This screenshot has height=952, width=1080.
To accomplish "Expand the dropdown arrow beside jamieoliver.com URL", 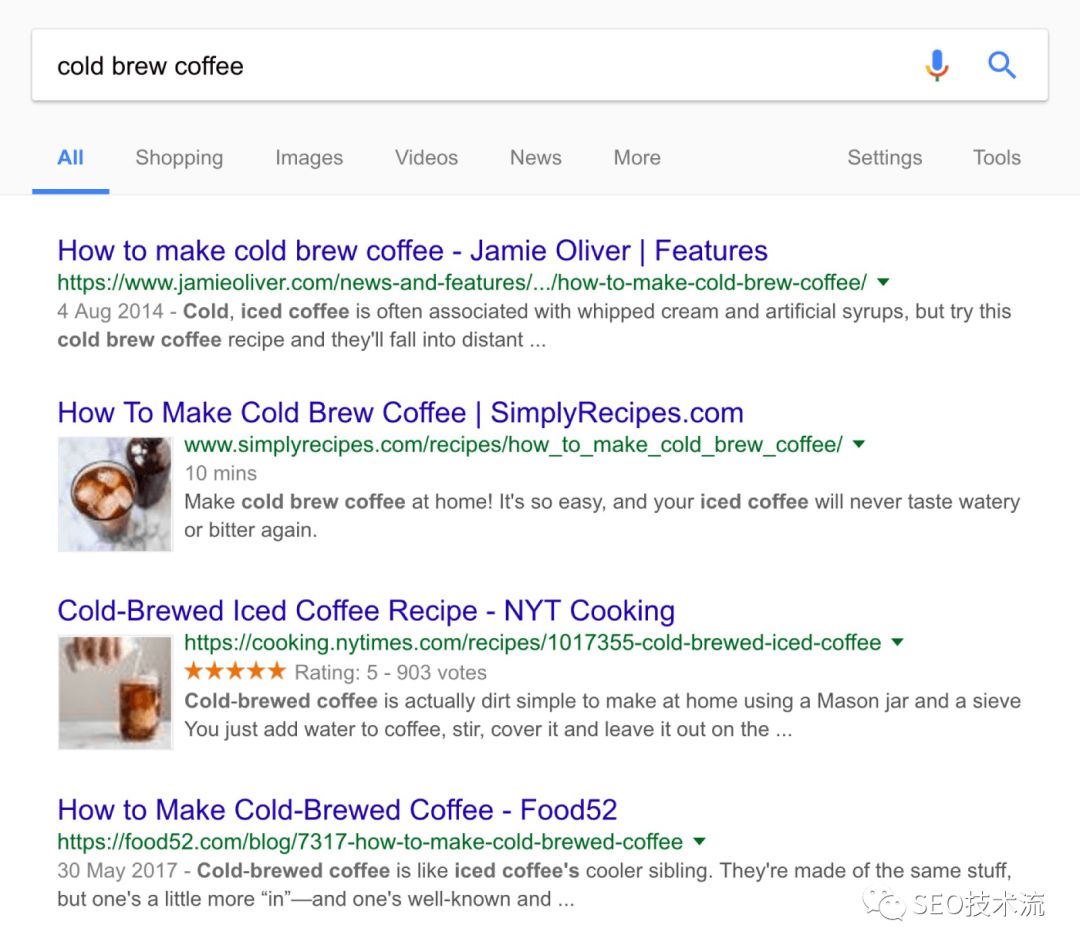I will 883,283.
